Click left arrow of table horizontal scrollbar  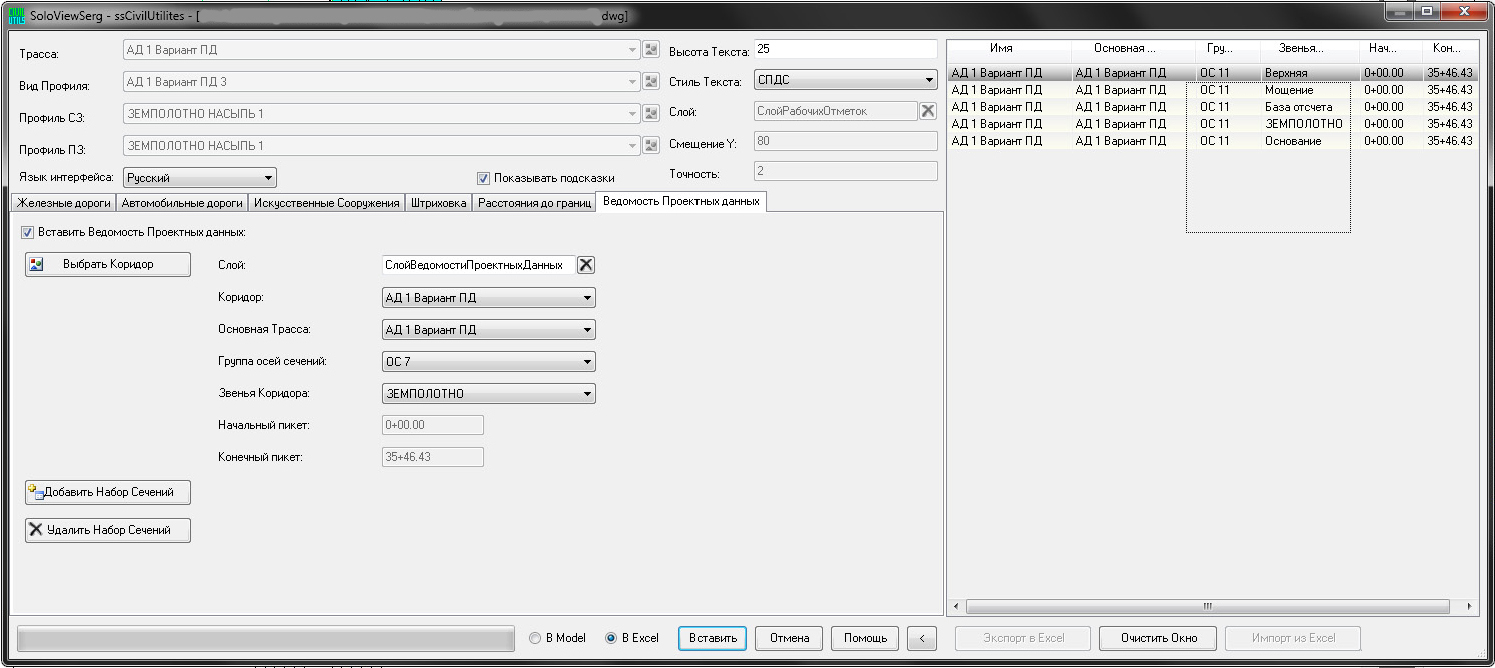(956, 607)
